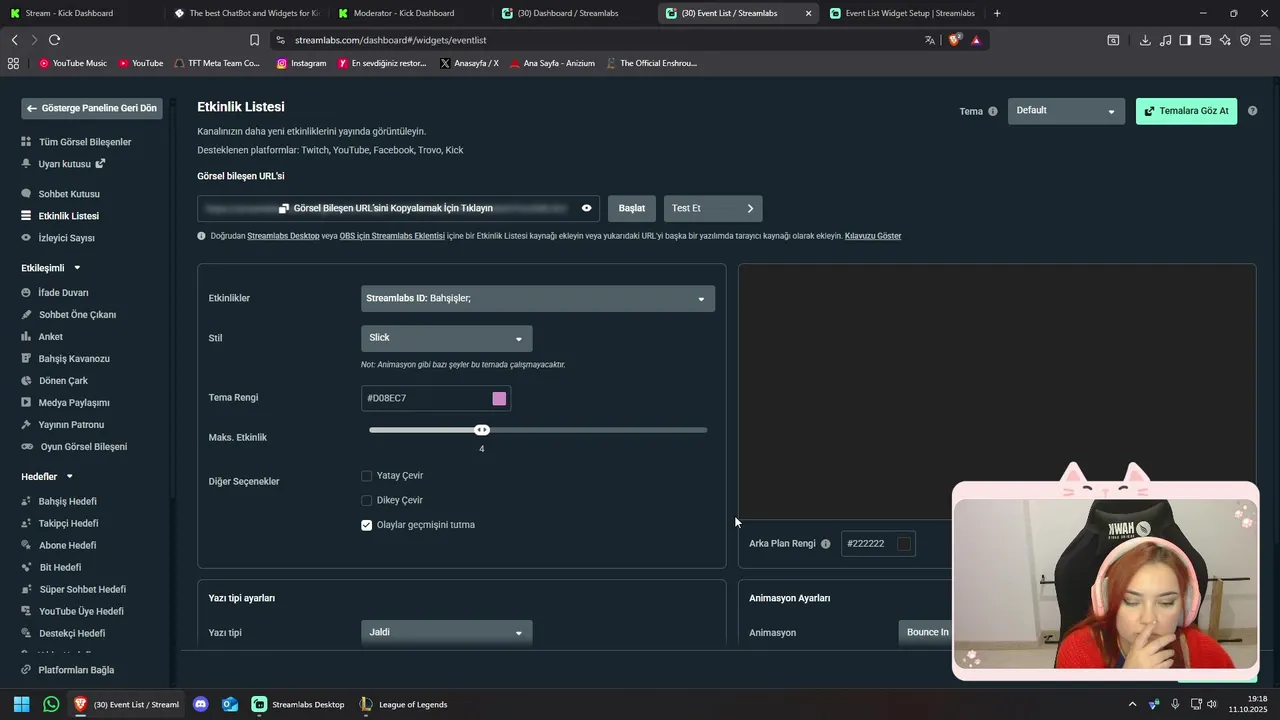Viewport: 1280px width, 720px height.
Task: Open the browser hamburger main menu
Action: (1265, 40)
